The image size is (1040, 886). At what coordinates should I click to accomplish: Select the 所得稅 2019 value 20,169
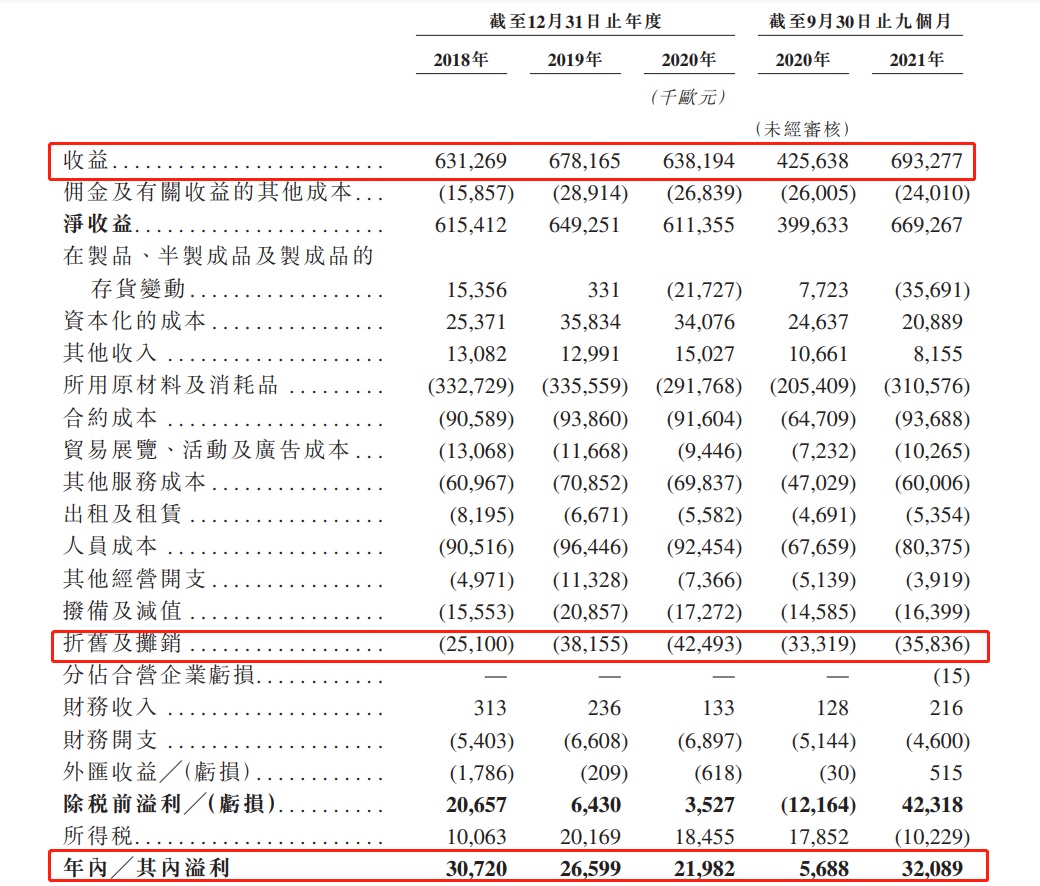[590, 836]
